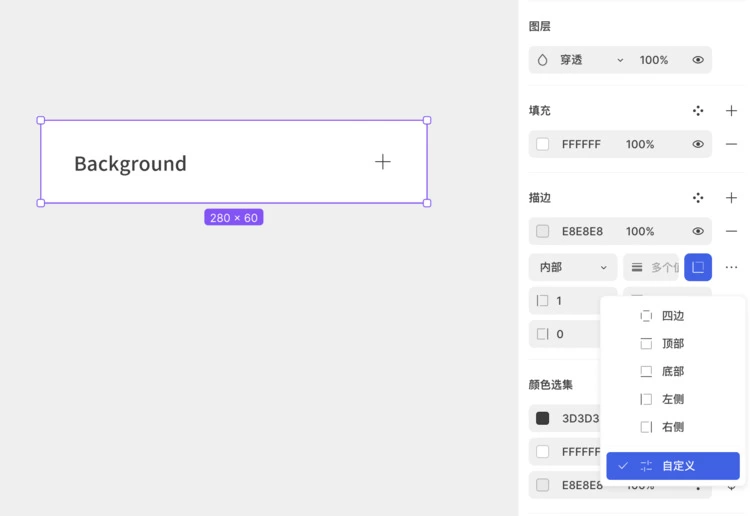
Task: Click the blue individual stroke sides button
Action: (x=698, y=267)
